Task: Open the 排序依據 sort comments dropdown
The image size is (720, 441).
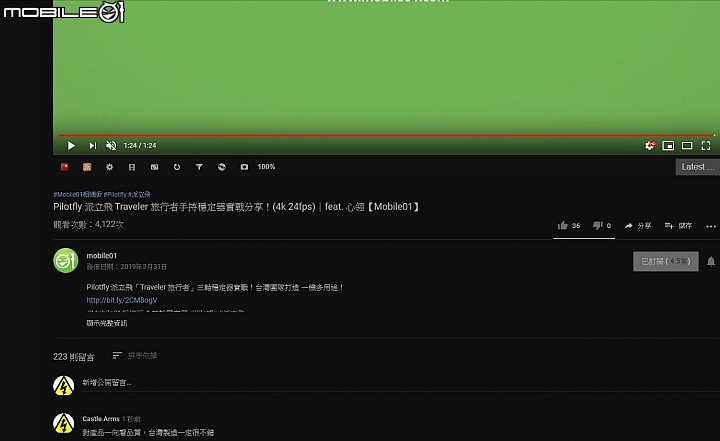Action: coord(135,356)
